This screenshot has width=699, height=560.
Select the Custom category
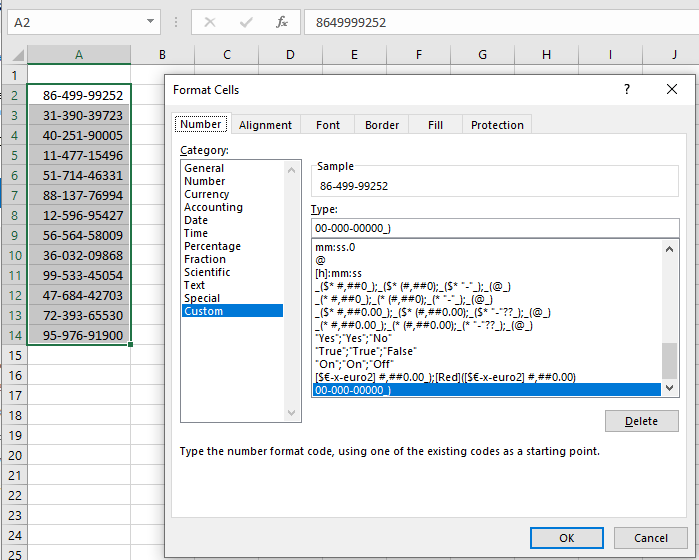[232, 311]
